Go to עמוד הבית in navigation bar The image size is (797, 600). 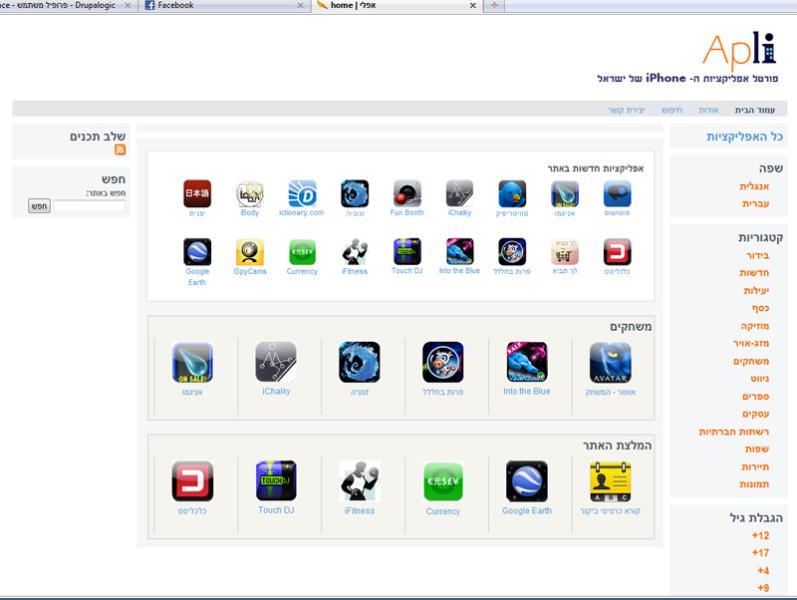pyautogui.click(x=754, y=110)
